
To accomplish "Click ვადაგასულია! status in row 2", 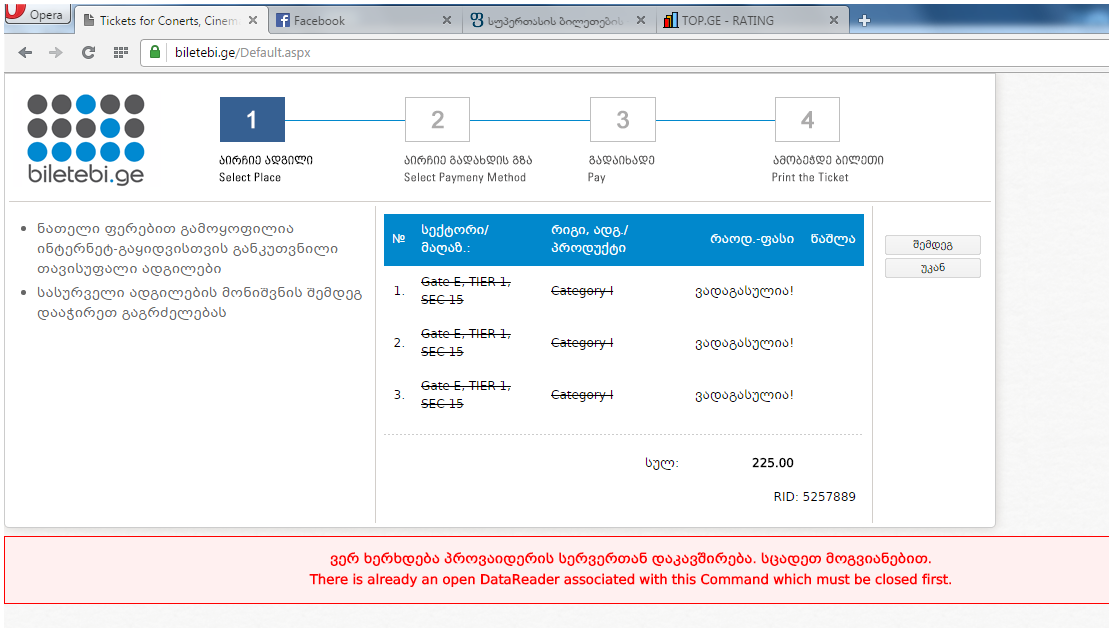I will (x=744, y=342).
